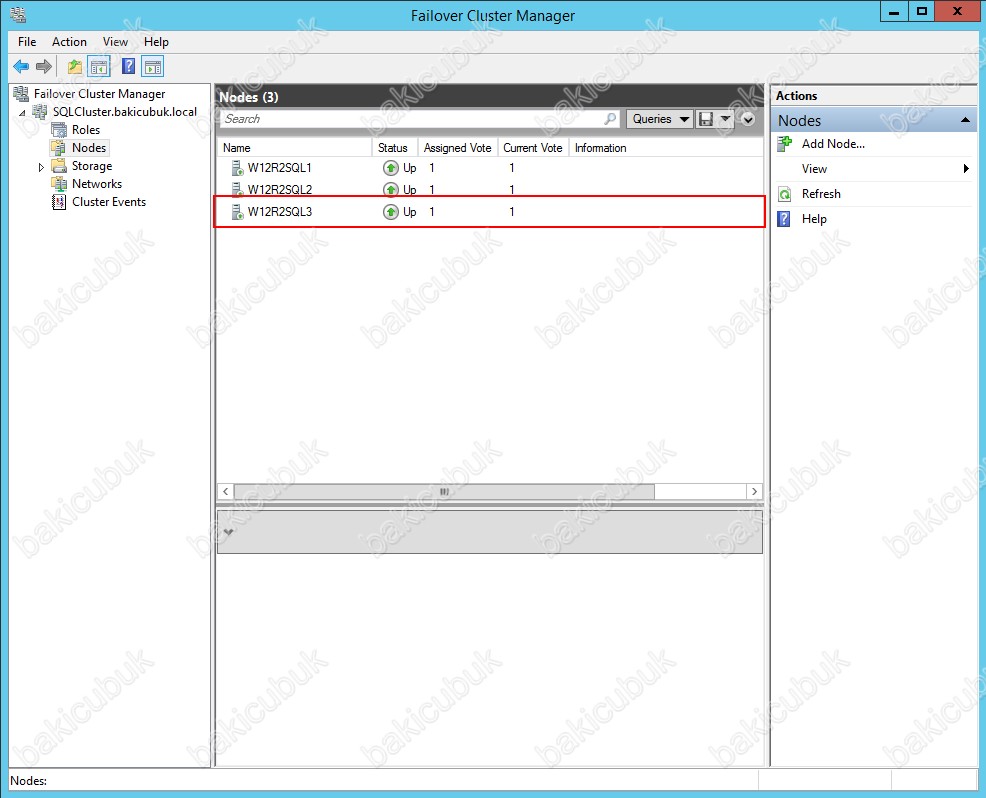Select Failover Cluster Manager root in tree
This screenshot has height=798, width=986.
point(99,94)
